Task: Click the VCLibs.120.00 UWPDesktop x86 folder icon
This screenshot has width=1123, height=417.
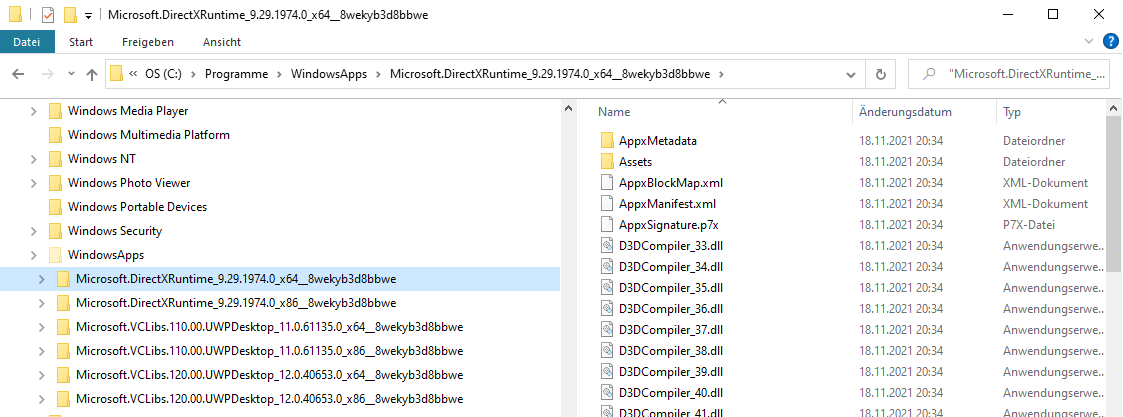Action: pyautogui.click(x=63, y=398)
